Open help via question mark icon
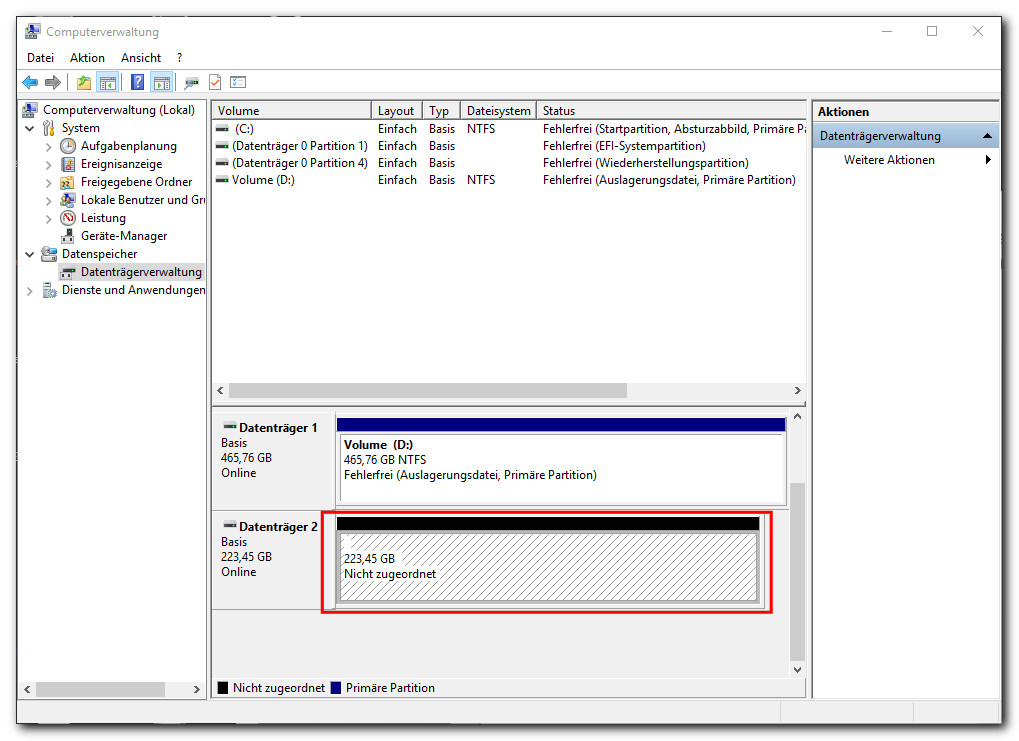Viewport: 1019px width, 741px height. coord(138,83)
